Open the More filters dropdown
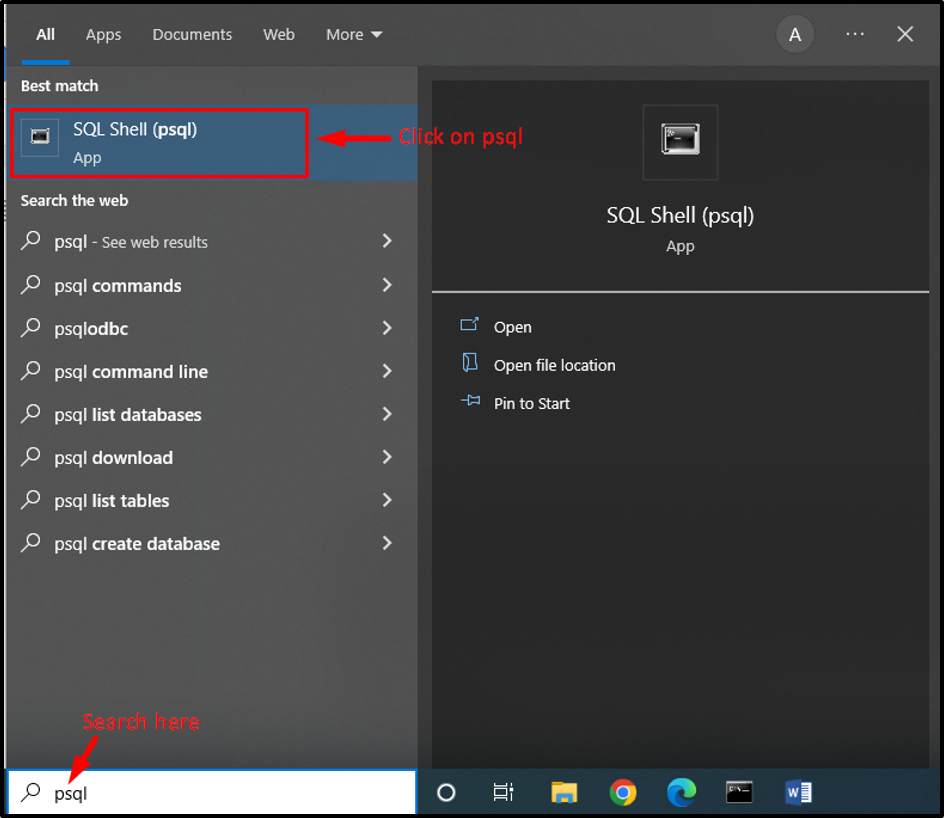 (353, 34)
